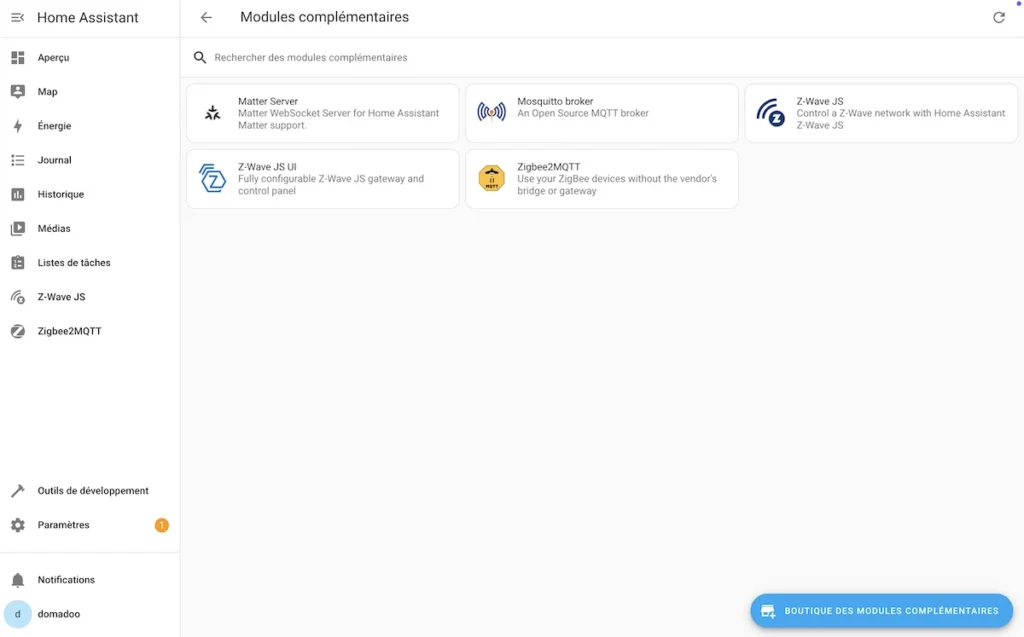Click the Matter Server add-on icon
The width and height of the screenshot is (1024, 637).
(x=212, y=113)
